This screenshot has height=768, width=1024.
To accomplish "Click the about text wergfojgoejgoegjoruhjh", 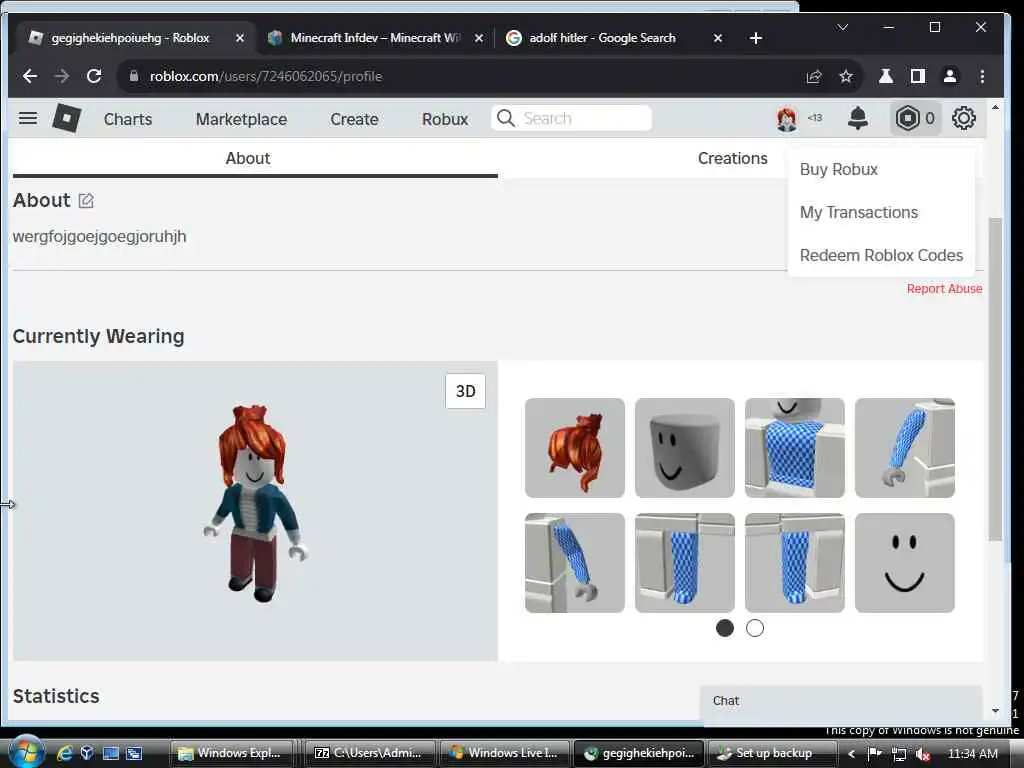I will click(99, 236).
